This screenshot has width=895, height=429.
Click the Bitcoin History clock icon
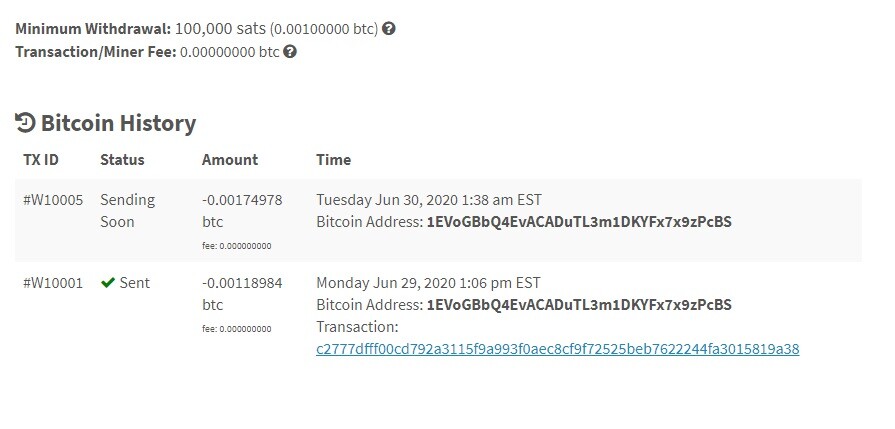point(25,123)
